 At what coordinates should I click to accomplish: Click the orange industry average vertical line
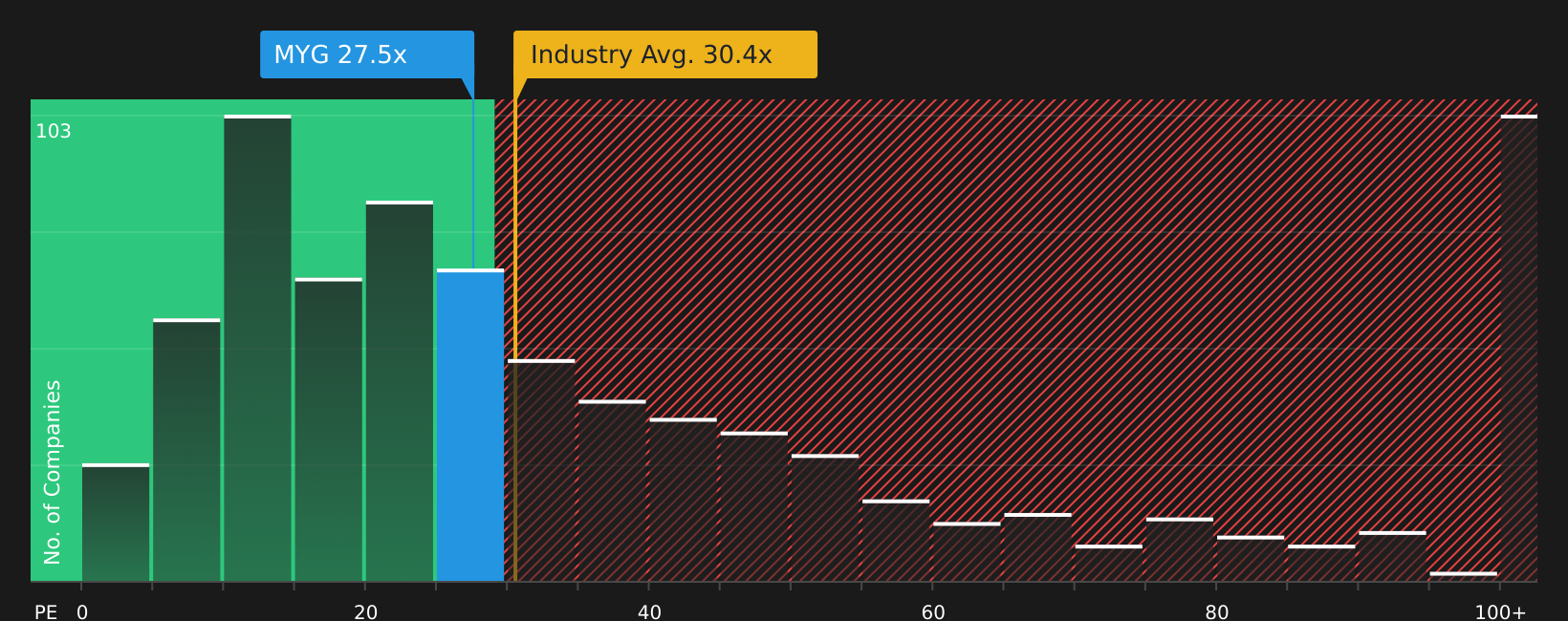(x=514, y=340)
